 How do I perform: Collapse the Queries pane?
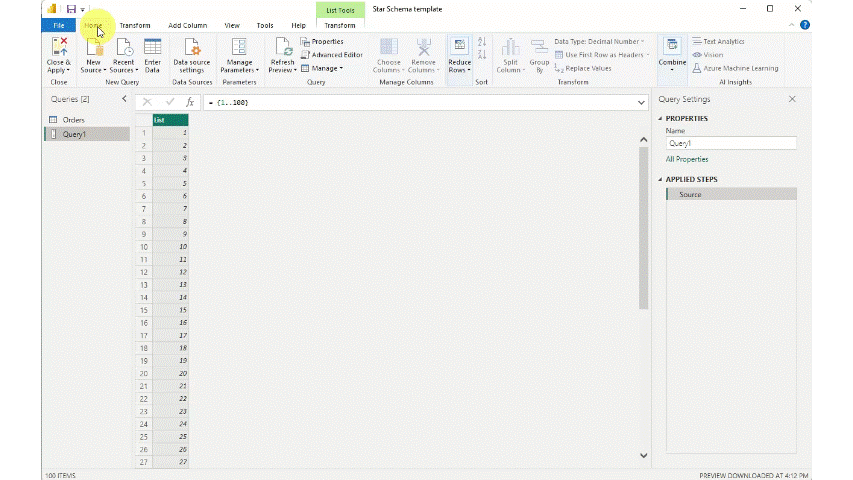pyautogui.click(x=124, y=99)
